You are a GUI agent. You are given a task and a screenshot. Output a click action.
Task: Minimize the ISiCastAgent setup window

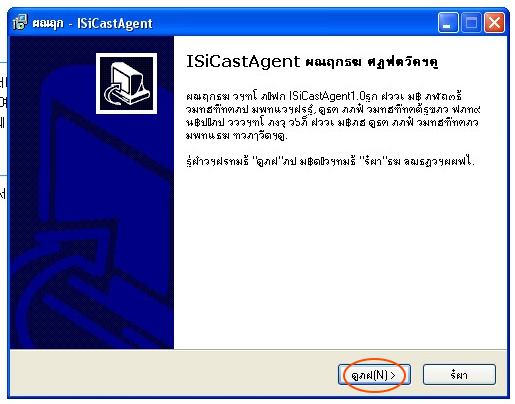tap(448, 23)
